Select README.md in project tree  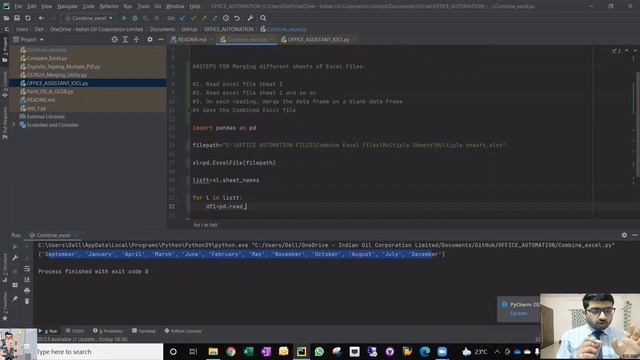pos(40,100)
